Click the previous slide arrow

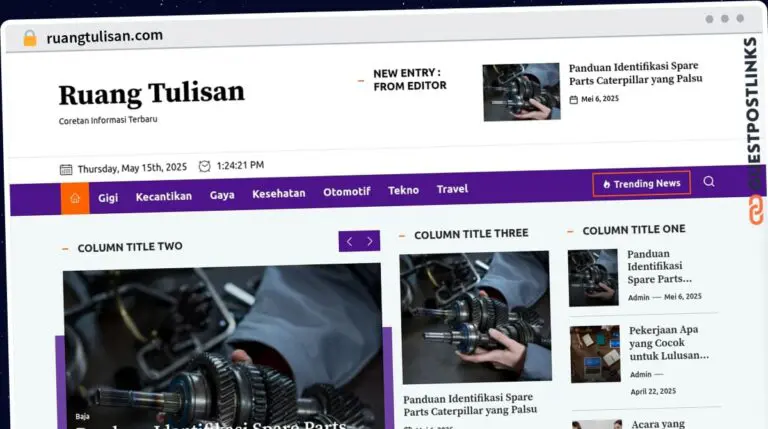(349, 241)
